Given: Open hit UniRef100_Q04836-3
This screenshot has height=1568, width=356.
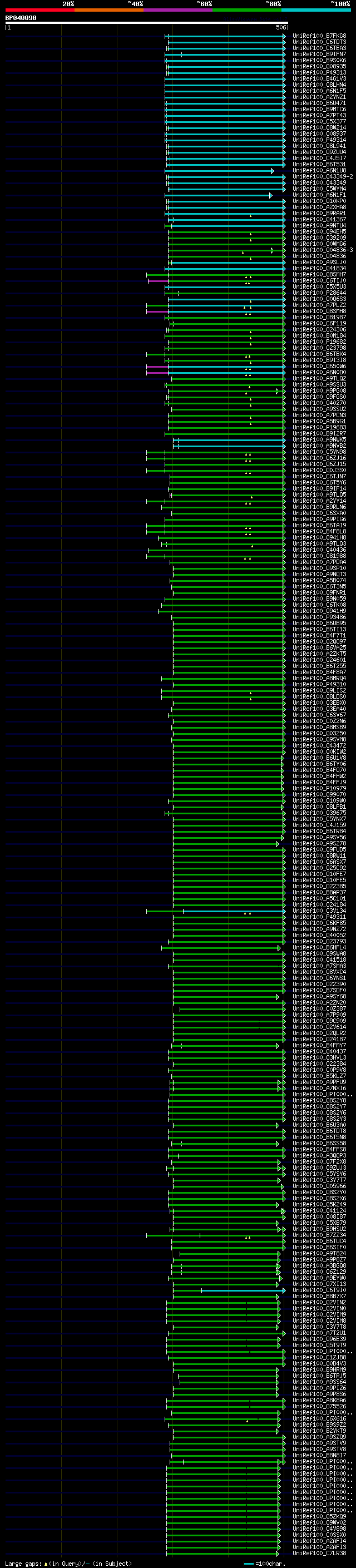Looking at the screenshot, I should tap(323, 250).
